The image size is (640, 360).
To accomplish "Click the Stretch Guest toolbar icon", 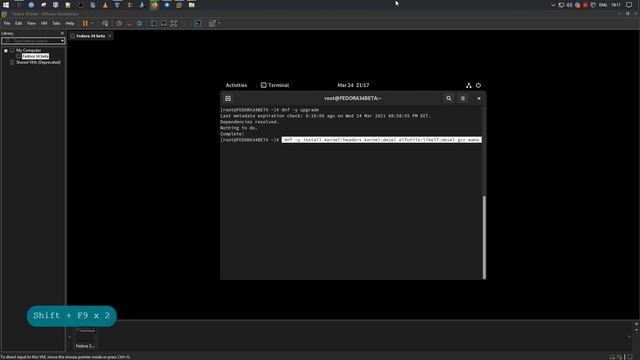I will click(212, 24).
